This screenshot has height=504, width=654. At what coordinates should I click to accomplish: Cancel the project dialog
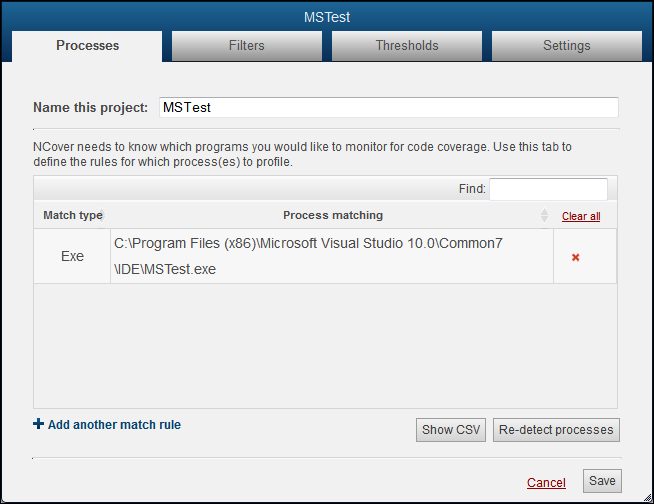click(546, 483)
